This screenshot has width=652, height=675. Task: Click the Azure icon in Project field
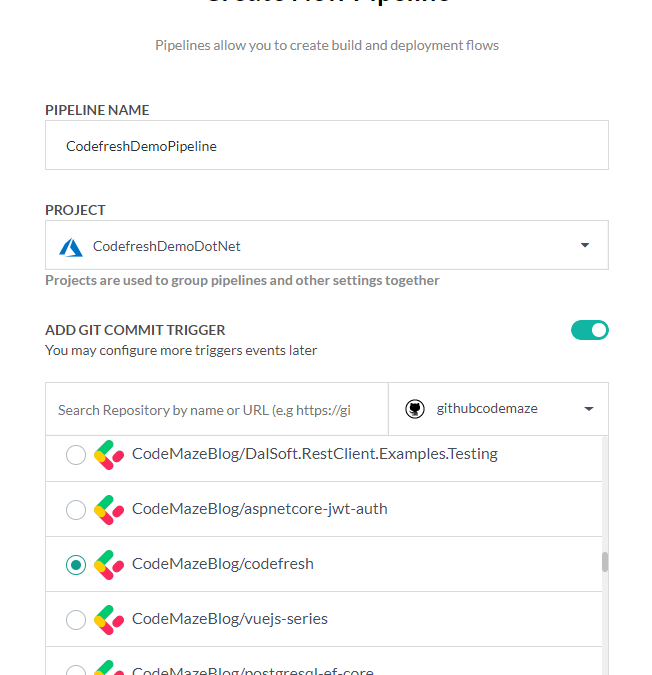(x=71, y=246)
